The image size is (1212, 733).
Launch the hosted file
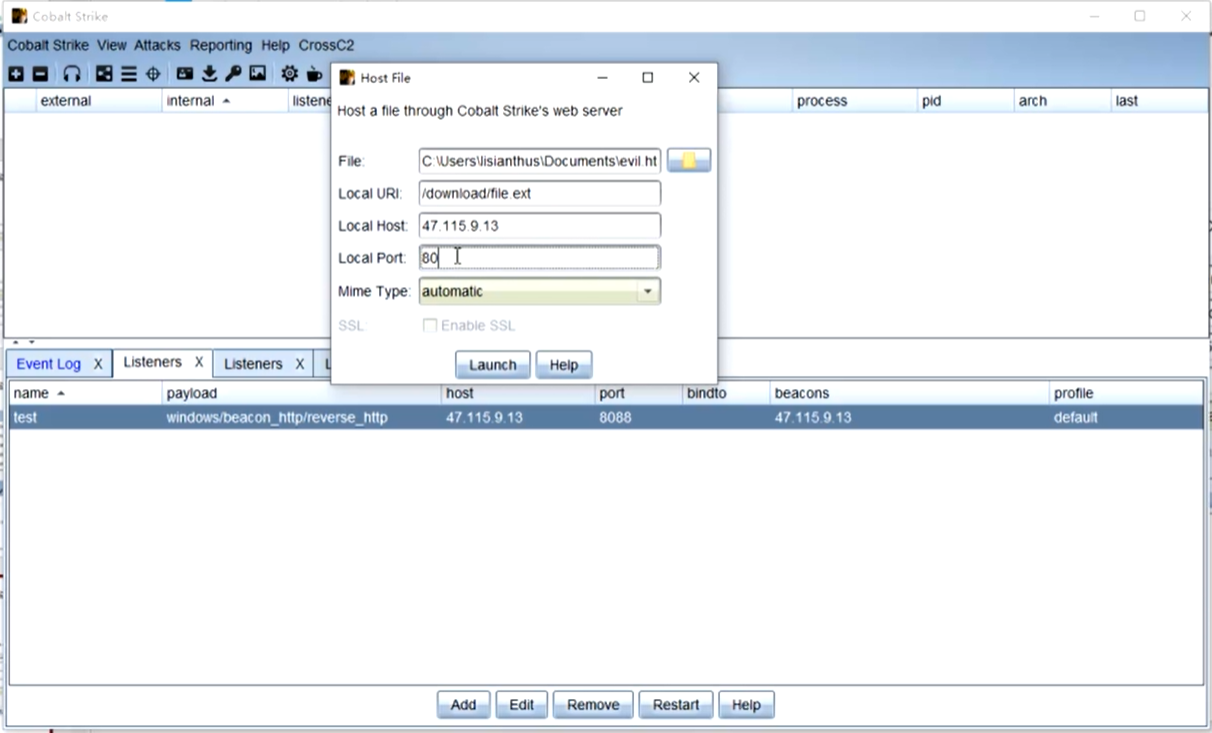pos(493,365)
